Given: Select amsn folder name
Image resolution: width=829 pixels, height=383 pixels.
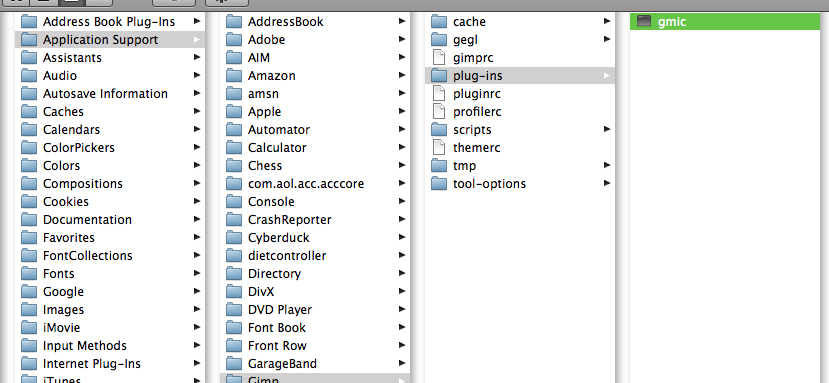Looking at the screenshot, I should [263, 94].
